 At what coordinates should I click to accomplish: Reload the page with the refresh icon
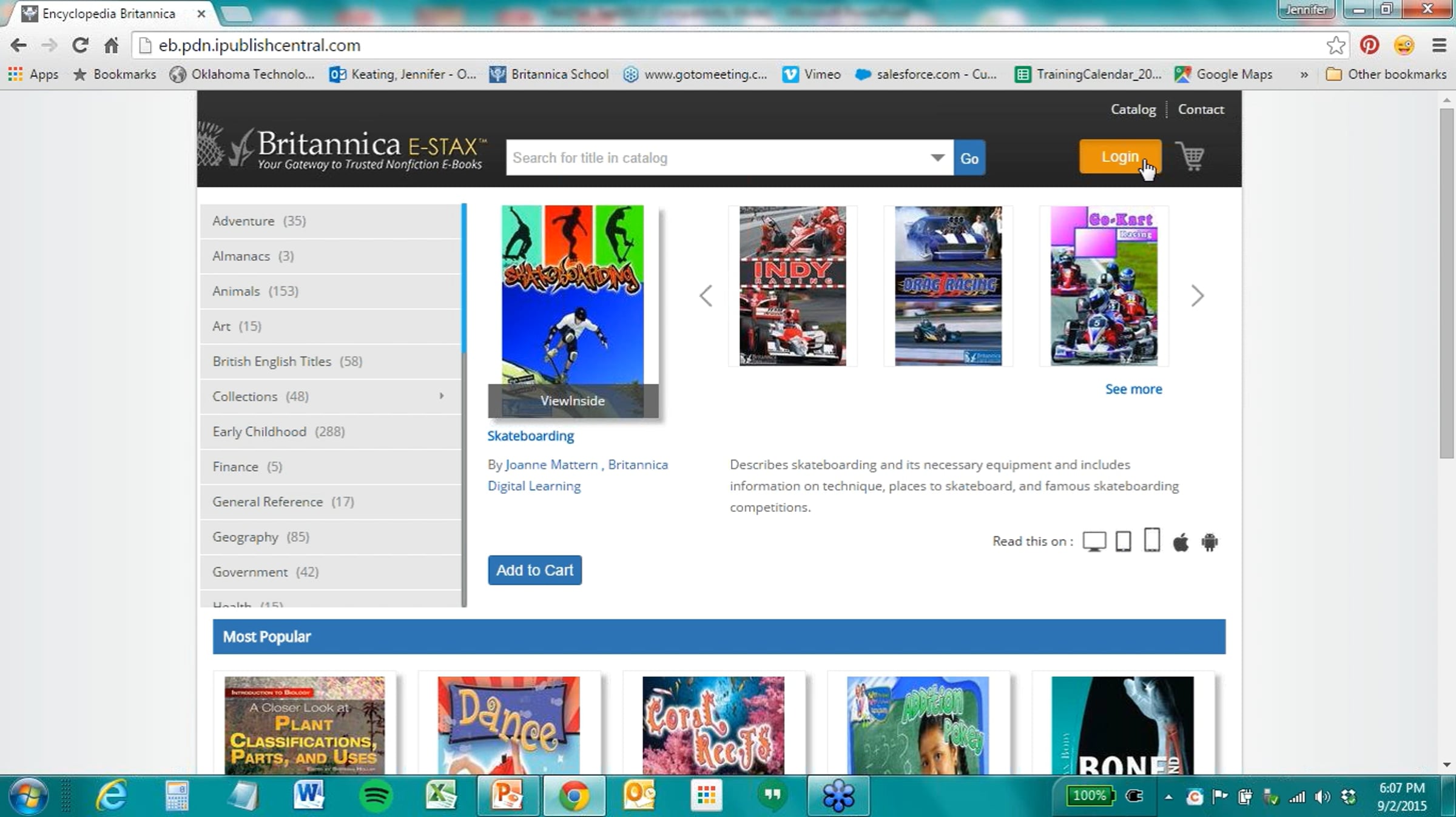pyautogui.click(x=80, y=45)
